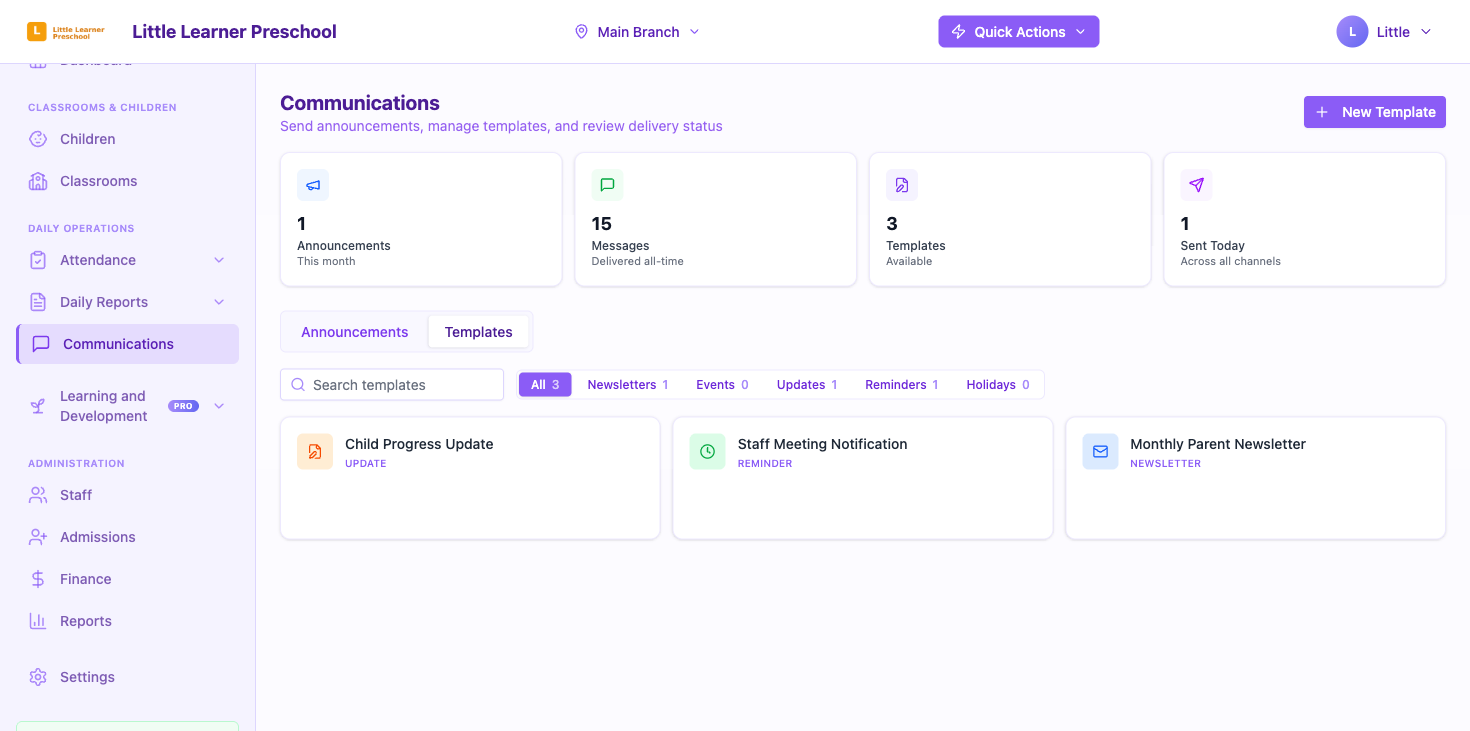Open Settings from the sidebar
This screenshot has height=731, width=1470.
pos(127,677)
